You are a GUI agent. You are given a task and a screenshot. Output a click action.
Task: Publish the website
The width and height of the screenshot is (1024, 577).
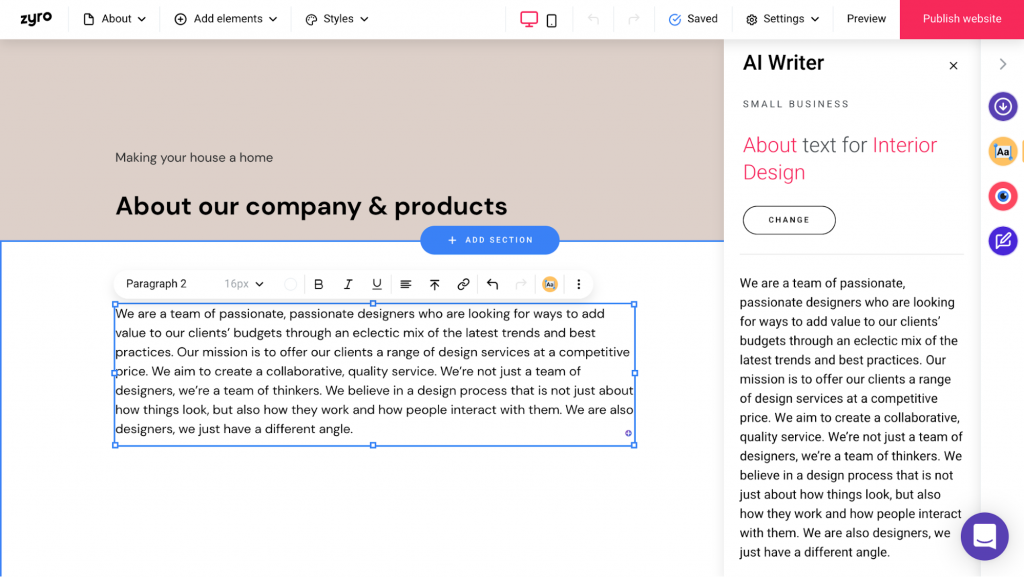pyautogui.click(x=962, y=19)
